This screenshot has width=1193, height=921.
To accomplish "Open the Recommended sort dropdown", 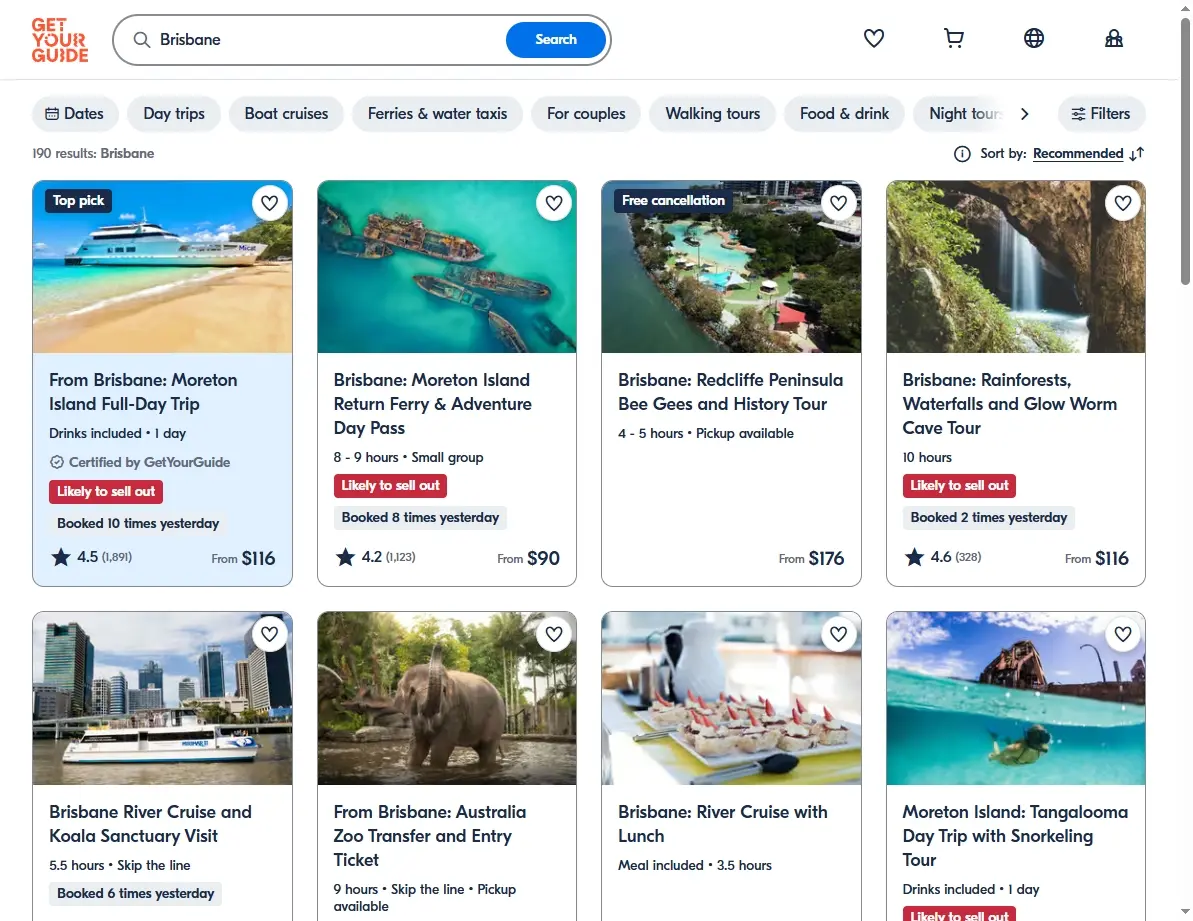I will [1077, 154].
